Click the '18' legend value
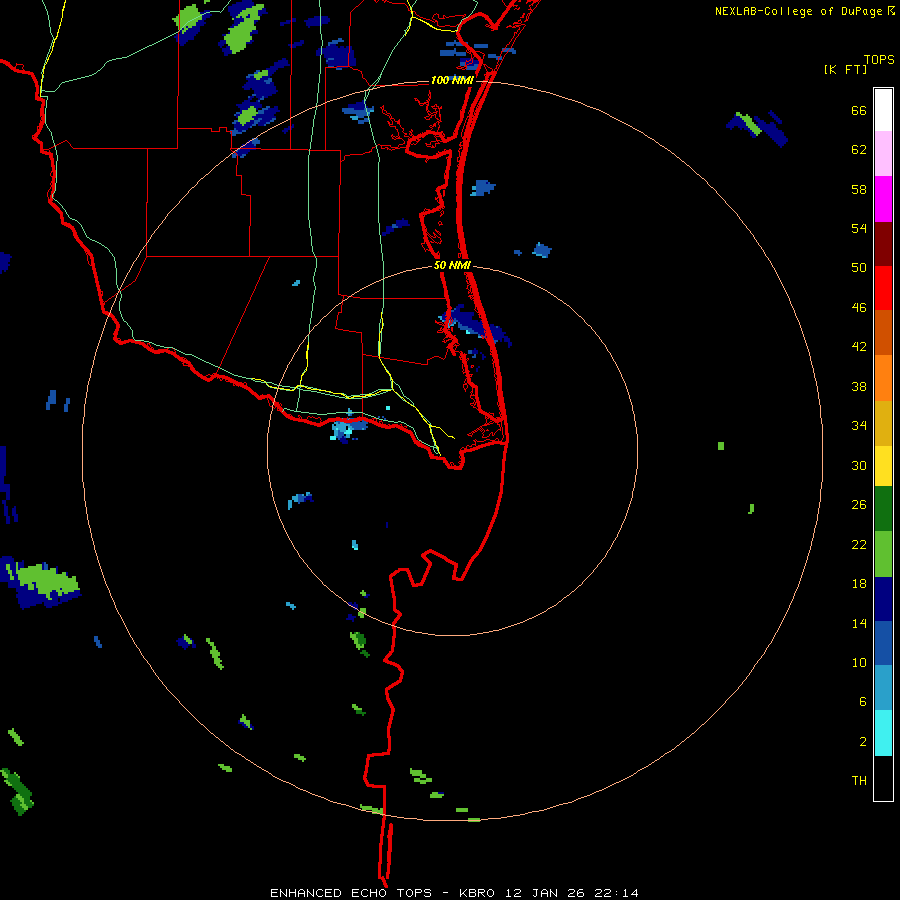 click(859, 584)
